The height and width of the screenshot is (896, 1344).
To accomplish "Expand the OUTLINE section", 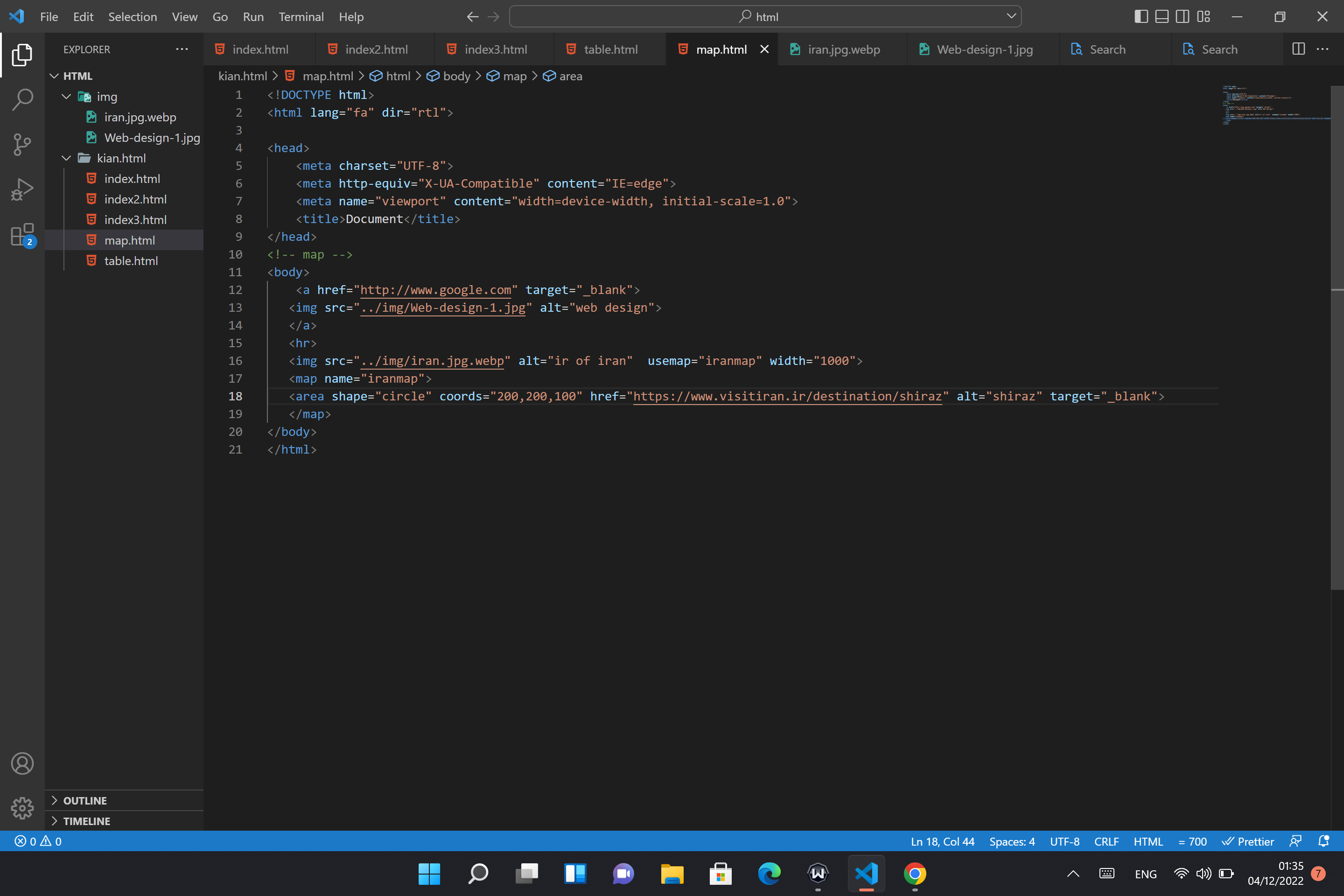I will click(x=125, y=801).
